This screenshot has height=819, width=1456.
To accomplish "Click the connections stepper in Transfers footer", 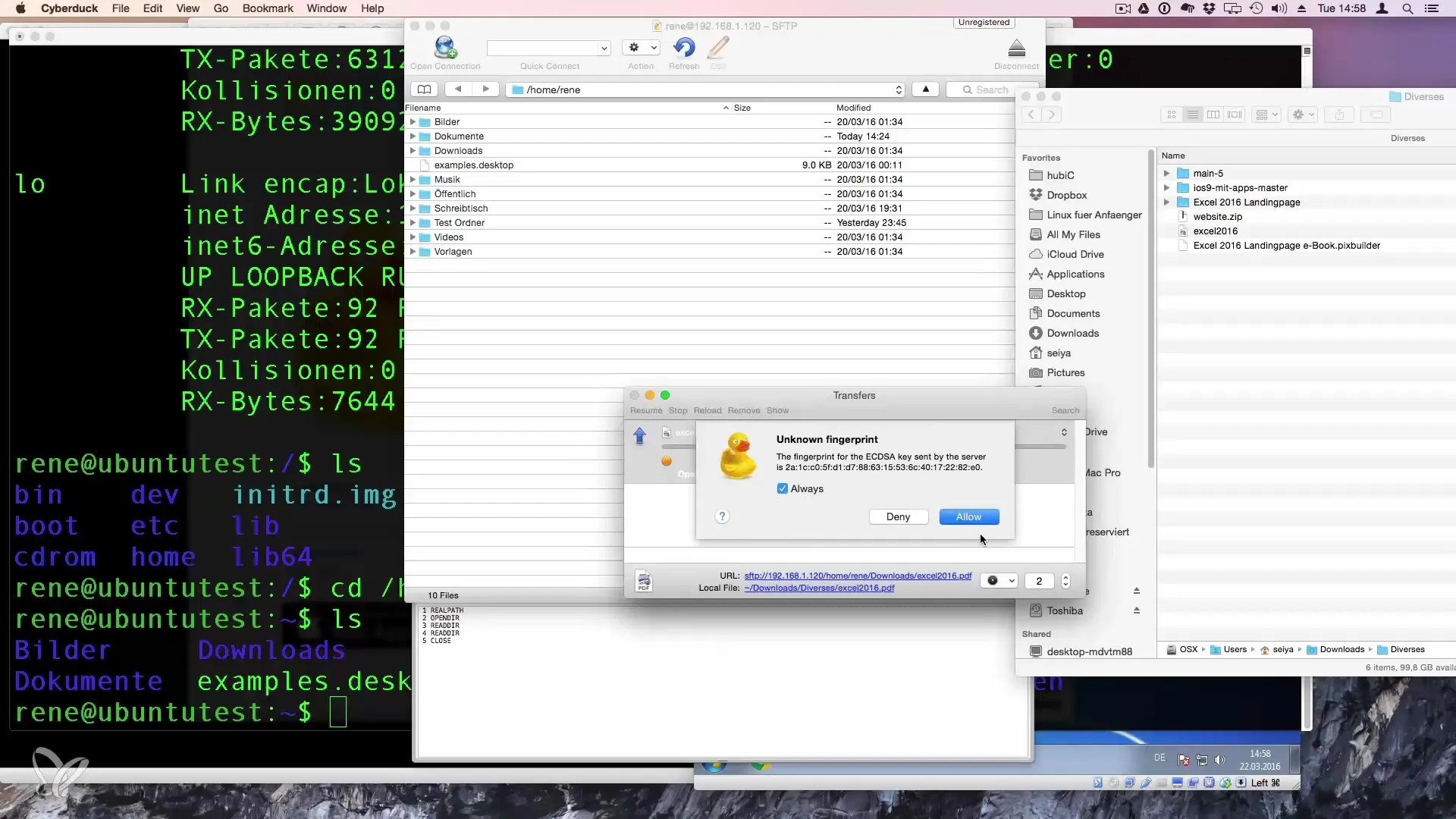I will [x=1065, y=581].
